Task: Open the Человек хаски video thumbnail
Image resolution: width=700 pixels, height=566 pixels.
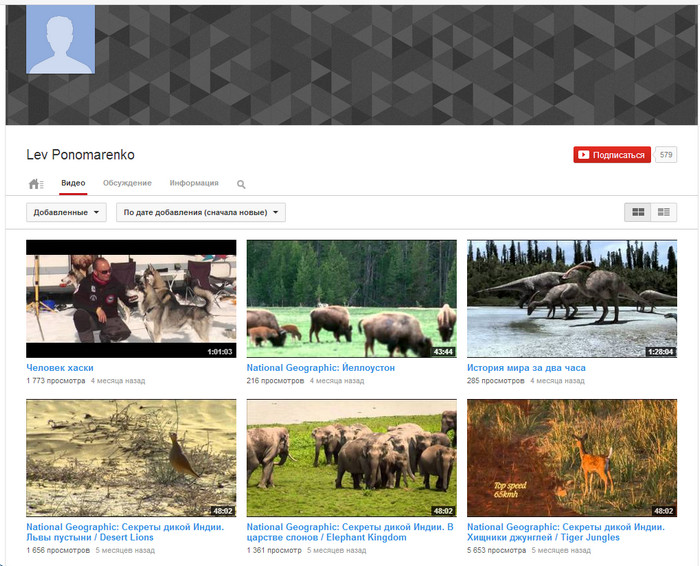Action: tap(131, 299)
